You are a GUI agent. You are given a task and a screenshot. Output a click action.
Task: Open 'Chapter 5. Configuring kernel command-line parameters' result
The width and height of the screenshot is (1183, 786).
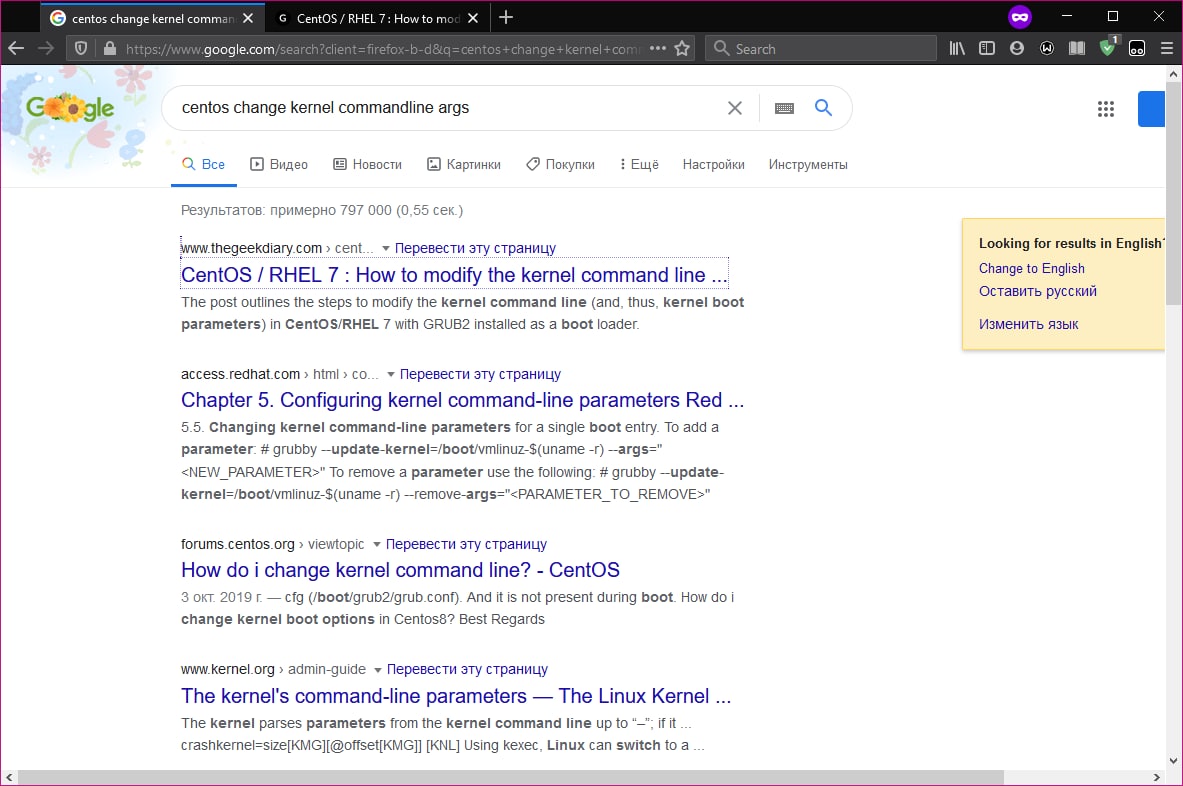(x=462, y=401)
